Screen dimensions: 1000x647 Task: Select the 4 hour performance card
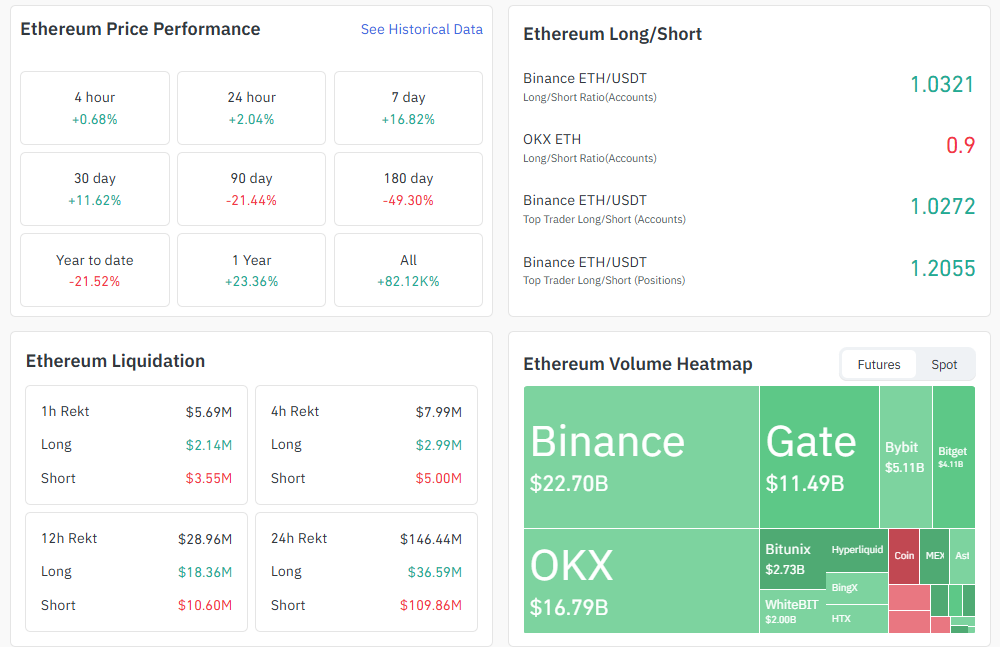(x=95, y=108)
